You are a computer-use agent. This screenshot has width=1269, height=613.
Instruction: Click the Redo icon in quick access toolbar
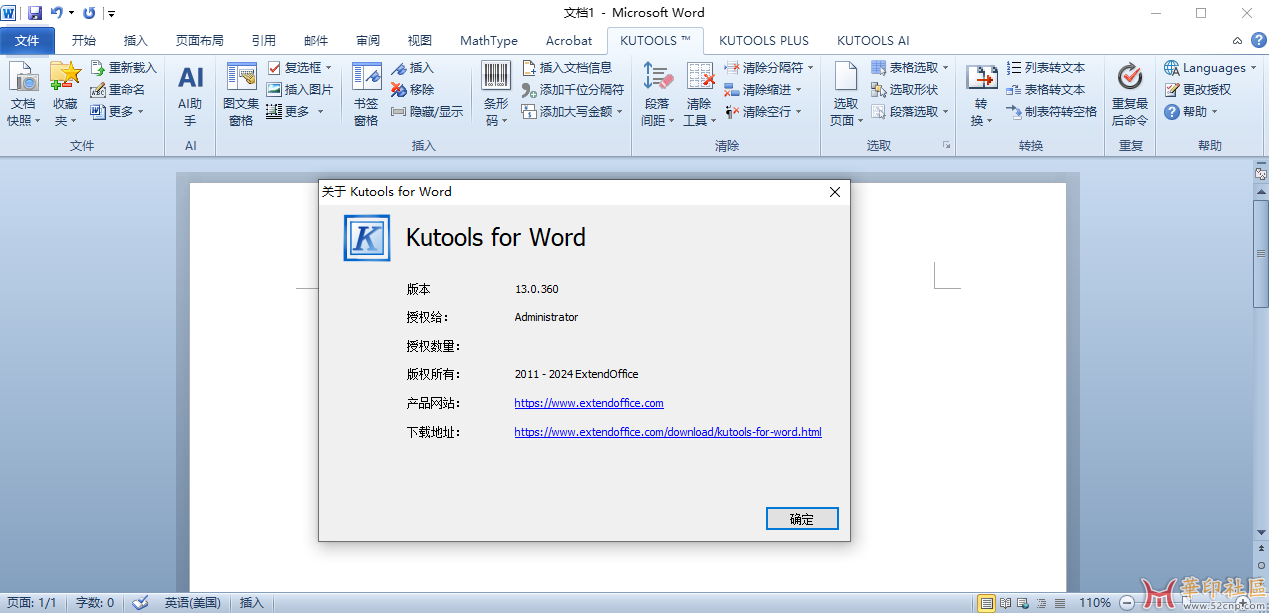pyautogui.click(x=89, y=13)
